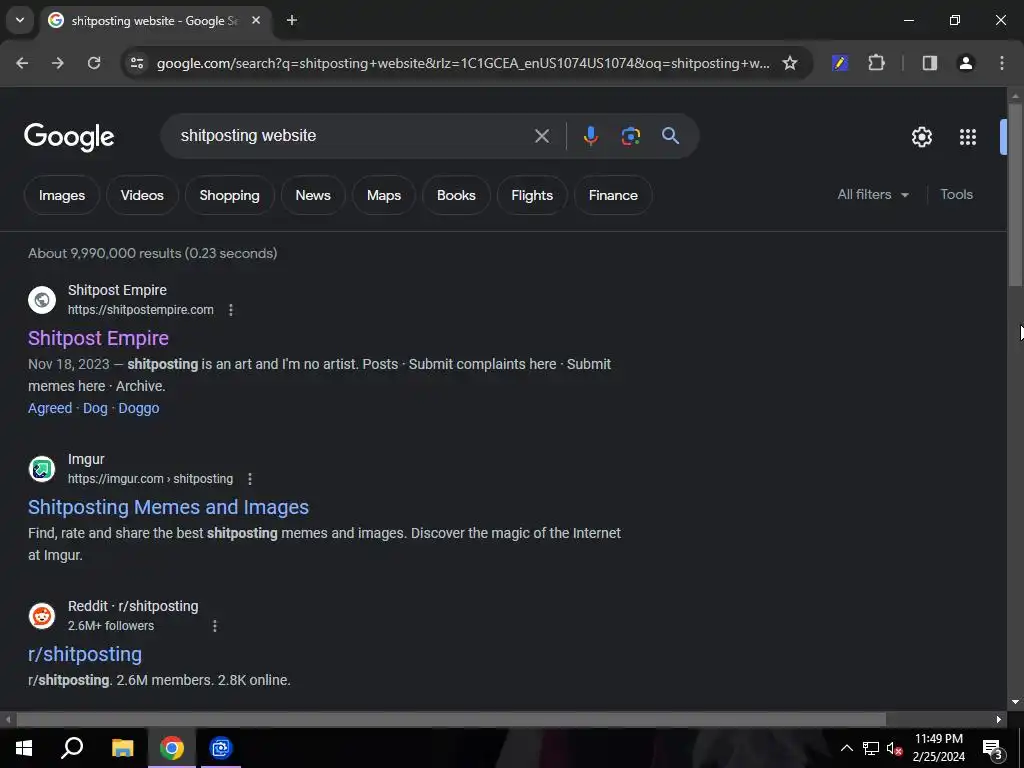
Task: Go forward in browser history
Action: tap(58, 63)
